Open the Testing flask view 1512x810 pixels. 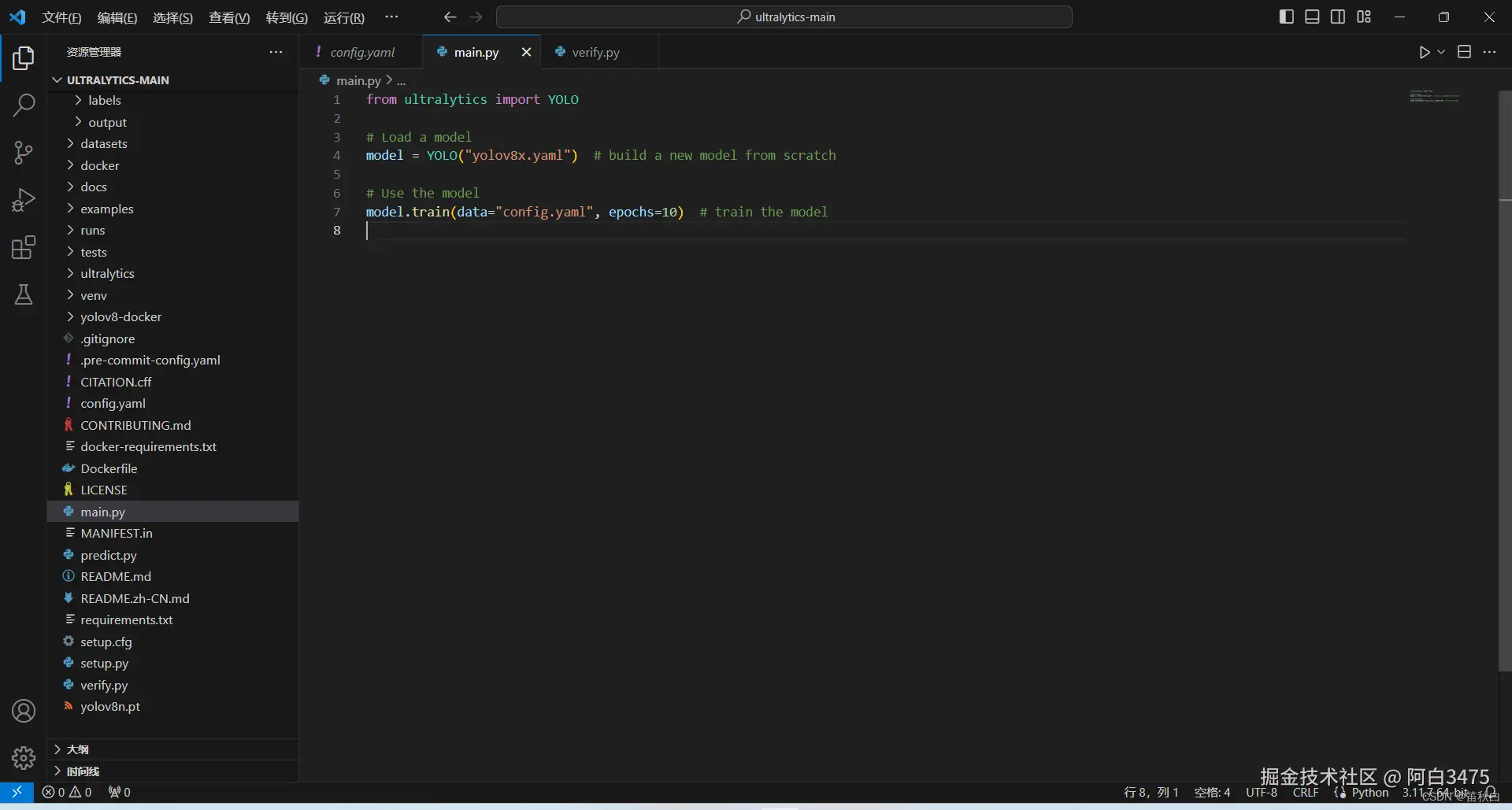24,294
